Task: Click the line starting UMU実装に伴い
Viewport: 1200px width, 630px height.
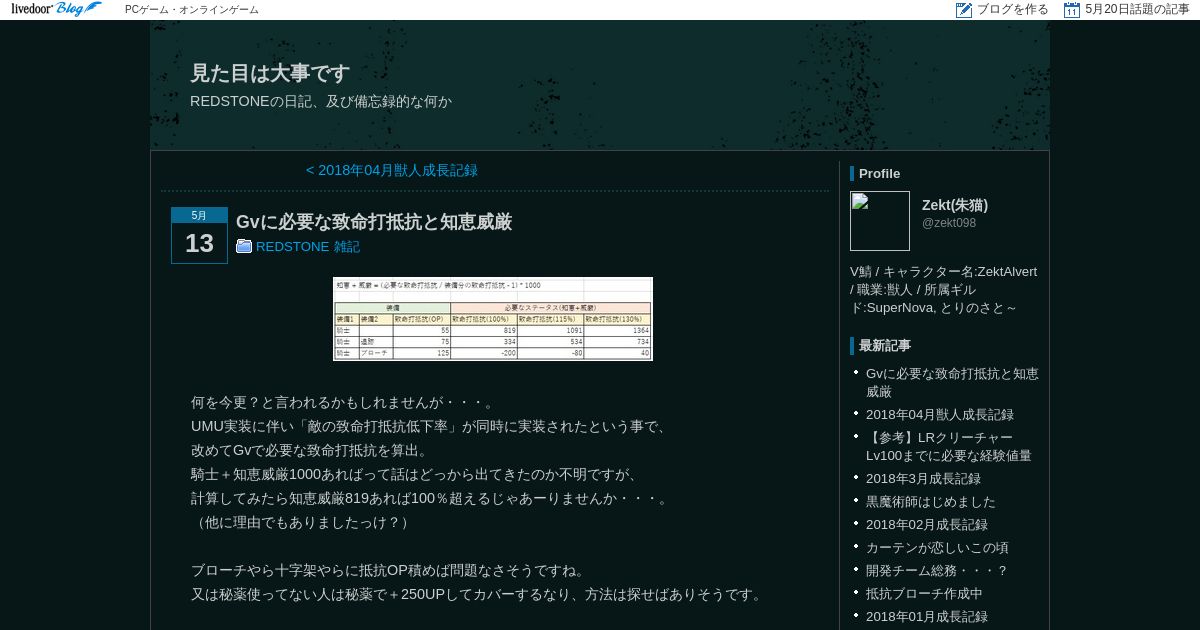Action: 429,426
